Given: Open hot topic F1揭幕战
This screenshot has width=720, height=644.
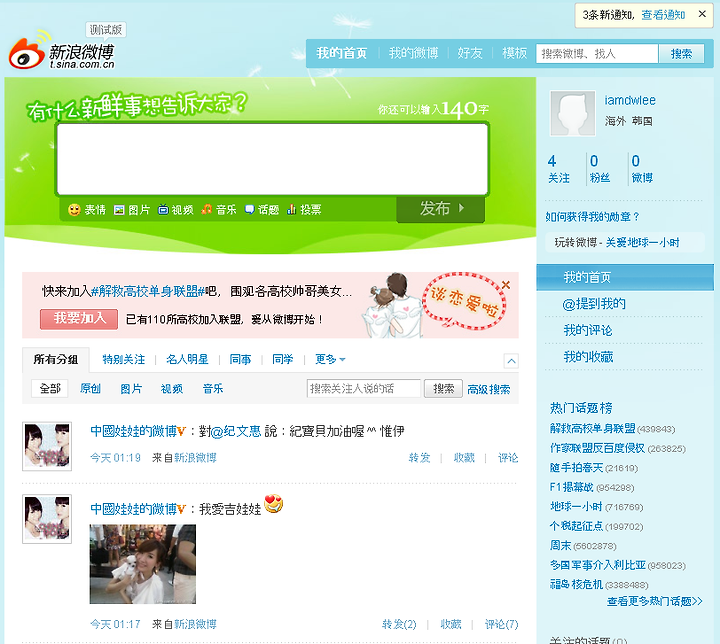Looking at the screenshot, I should coord(572,487).
